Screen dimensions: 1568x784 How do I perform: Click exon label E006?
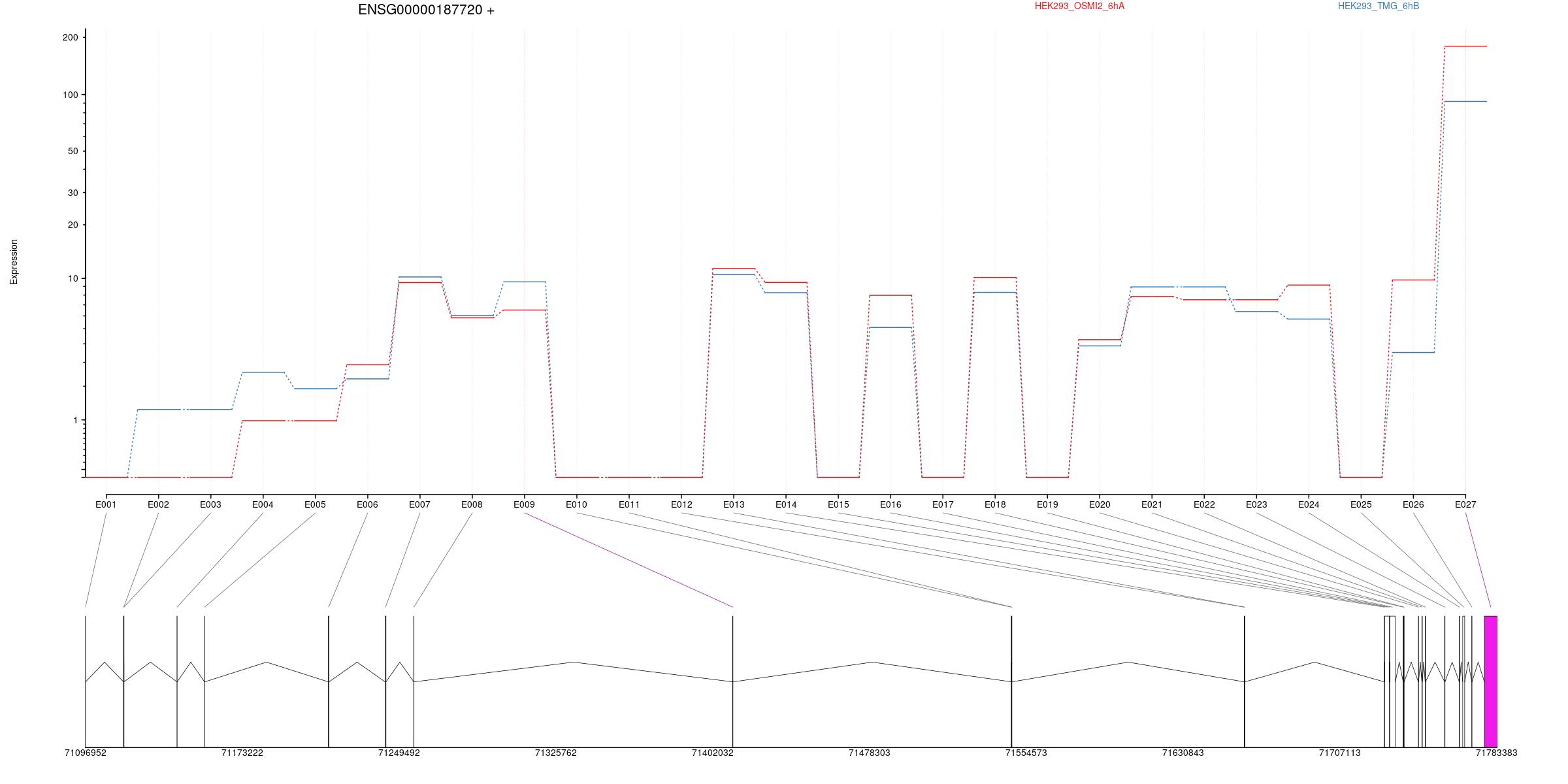click(x=367, y=504)
